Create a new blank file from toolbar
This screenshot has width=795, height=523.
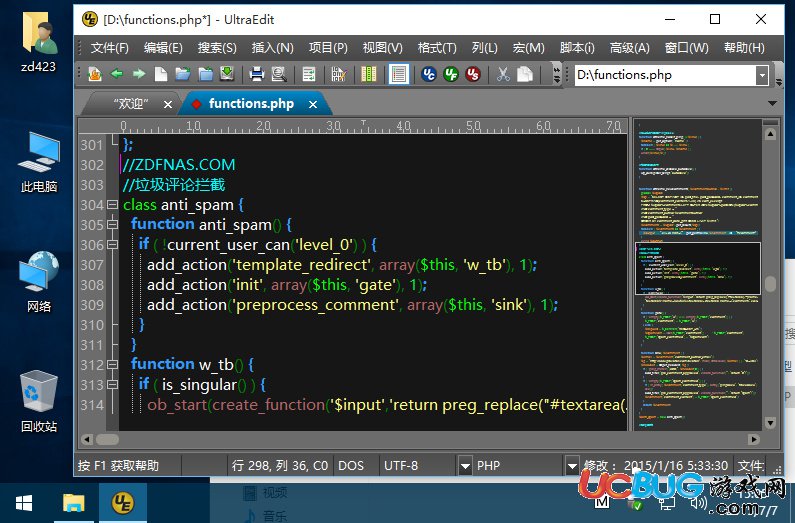(161, 74)
